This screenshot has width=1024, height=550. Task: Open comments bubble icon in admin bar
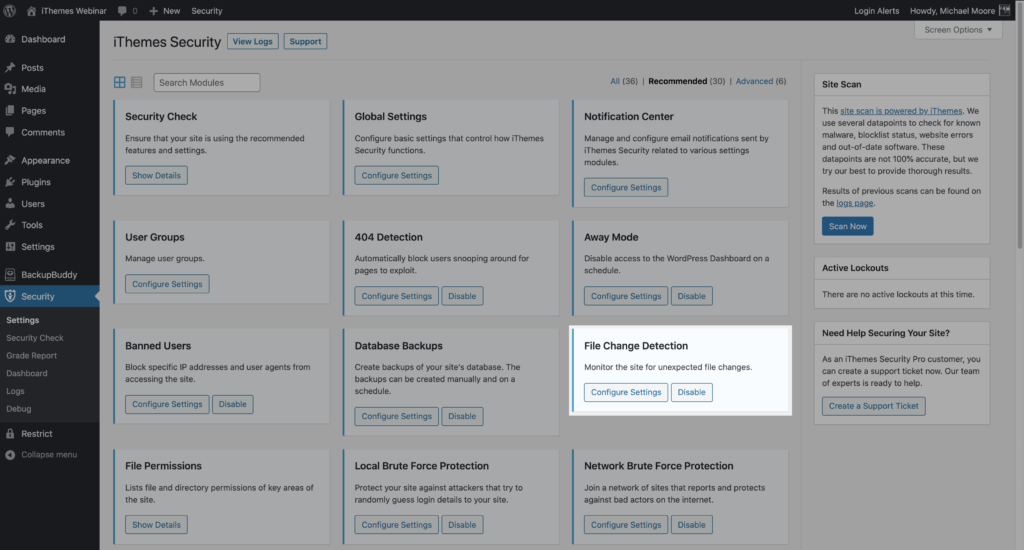pyautogui.click(x=122, y=11)
